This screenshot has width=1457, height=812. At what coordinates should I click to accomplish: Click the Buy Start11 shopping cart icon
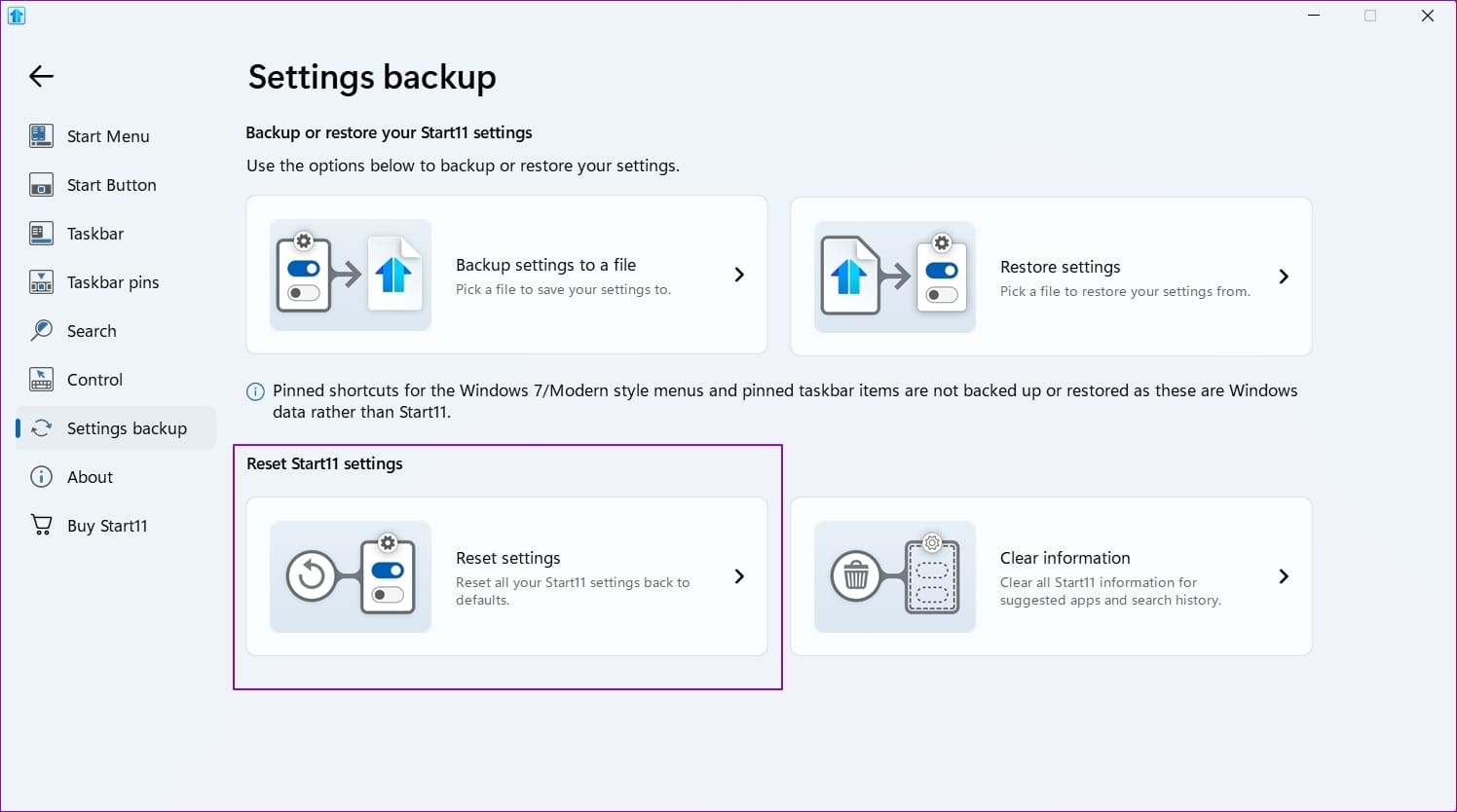[41, 525]
